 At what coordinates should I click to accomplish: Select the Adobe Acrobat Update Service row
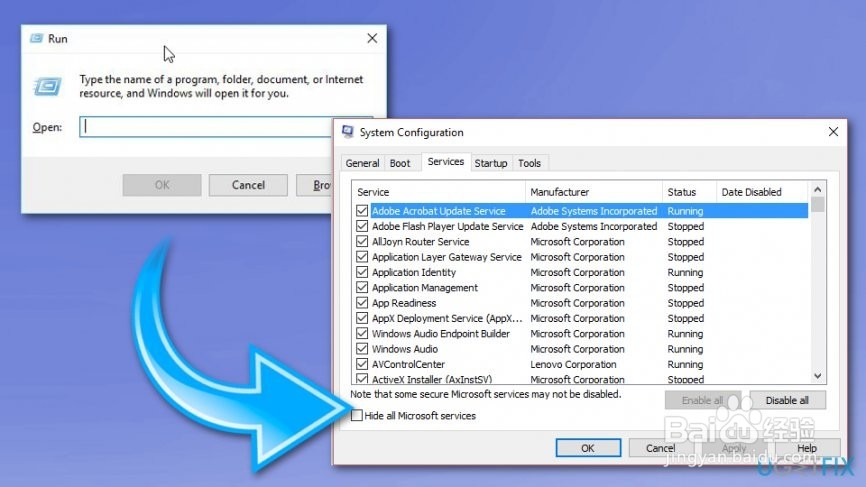(582, 211)
